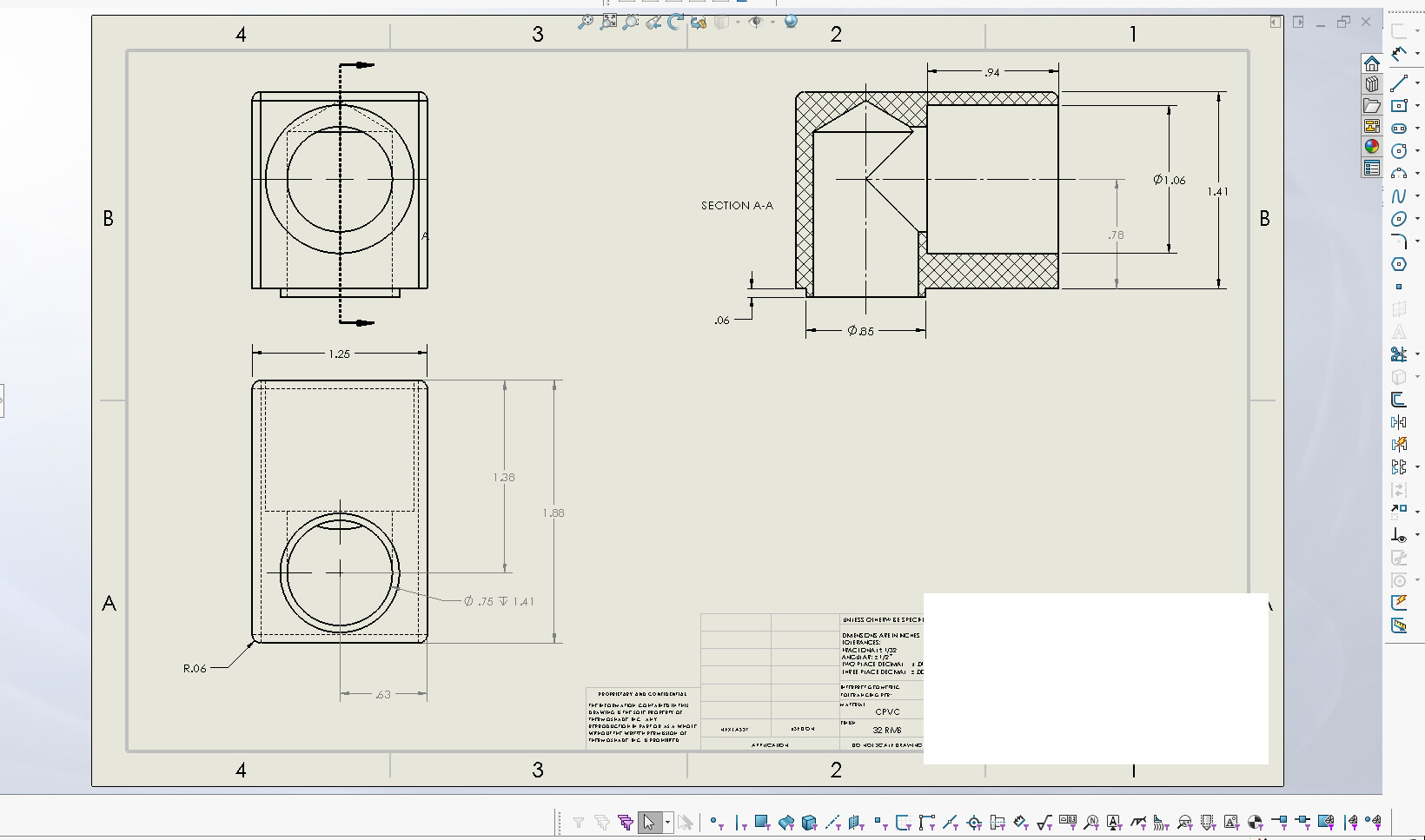Toggle Display/Delete Relations eye tool
The width and height of the screenshot is (1425, 840).
click(1398, 535)
